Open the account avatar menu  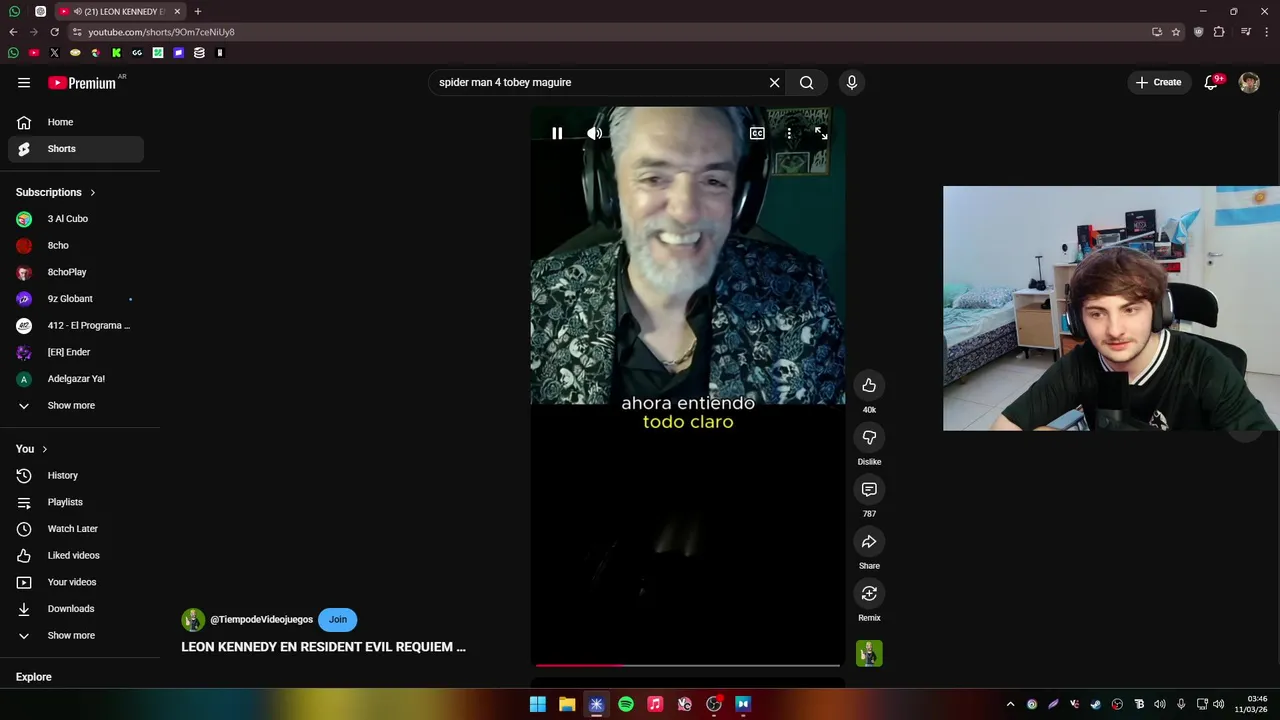pyautogui.click(x=1249, y=82)
